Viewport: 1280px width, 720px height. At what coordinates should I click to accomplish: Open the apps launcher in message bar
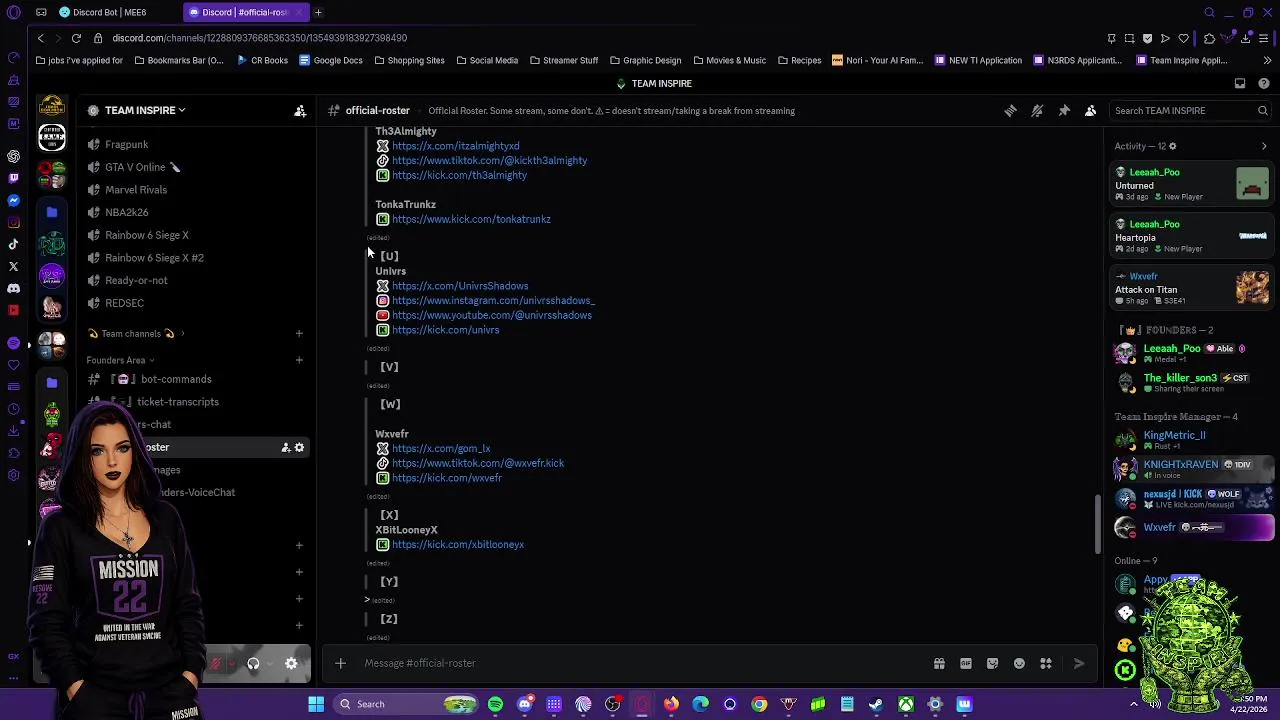coord(1046,663)
